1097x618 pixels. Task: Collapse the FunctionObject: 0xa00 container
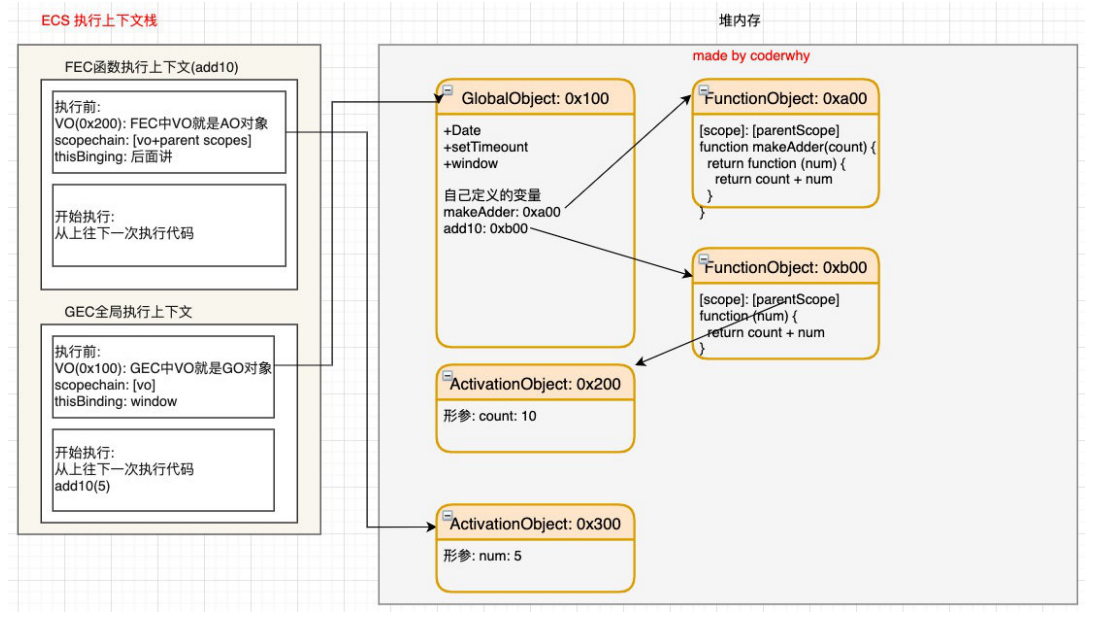(704, 90)
